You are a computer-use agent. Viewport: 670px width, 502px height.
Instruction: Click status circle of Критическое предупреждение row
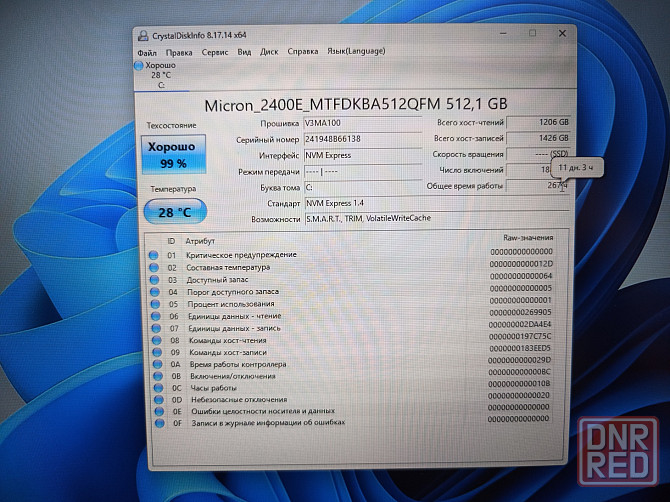[153, 255]
